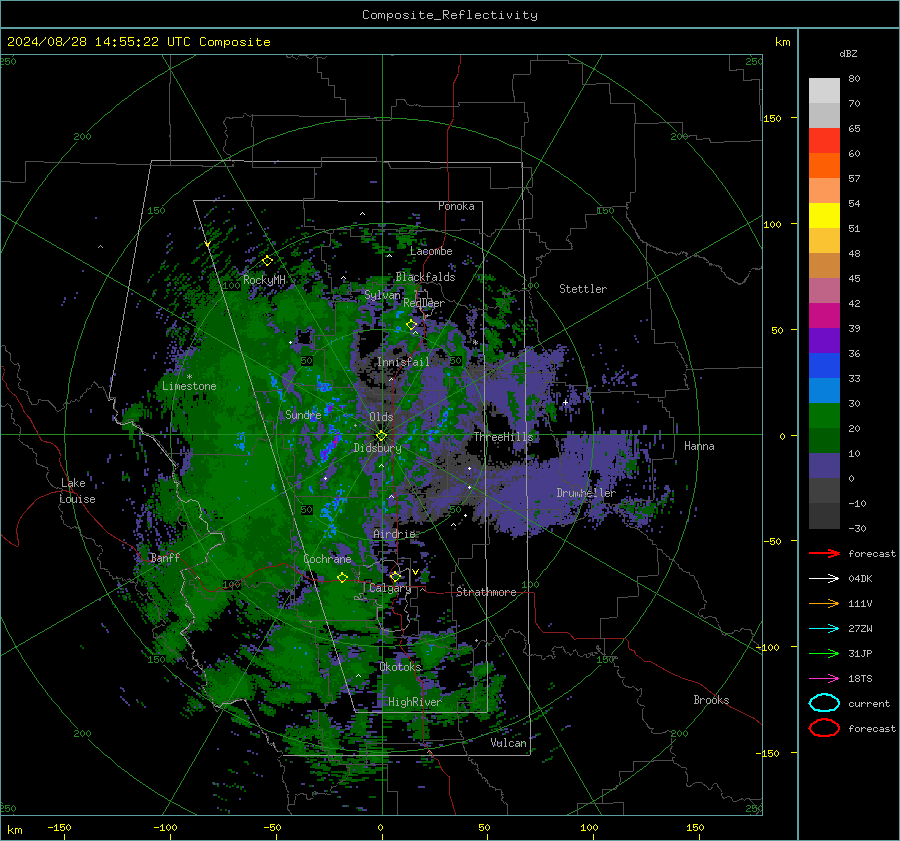
Task: Click the red forecast arrow in legend
Action: (x=824, y=553)
